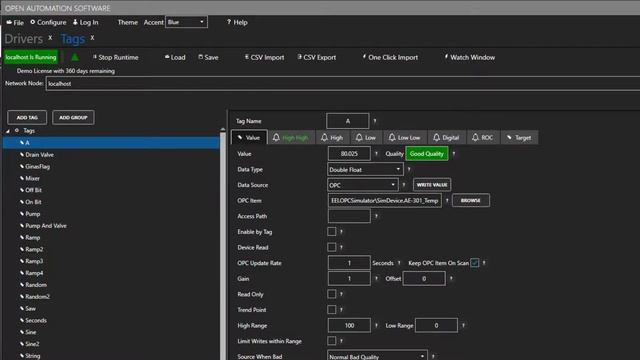Open CSV Export
Viewport: 640px width, 360px height.
coord(317,58)
